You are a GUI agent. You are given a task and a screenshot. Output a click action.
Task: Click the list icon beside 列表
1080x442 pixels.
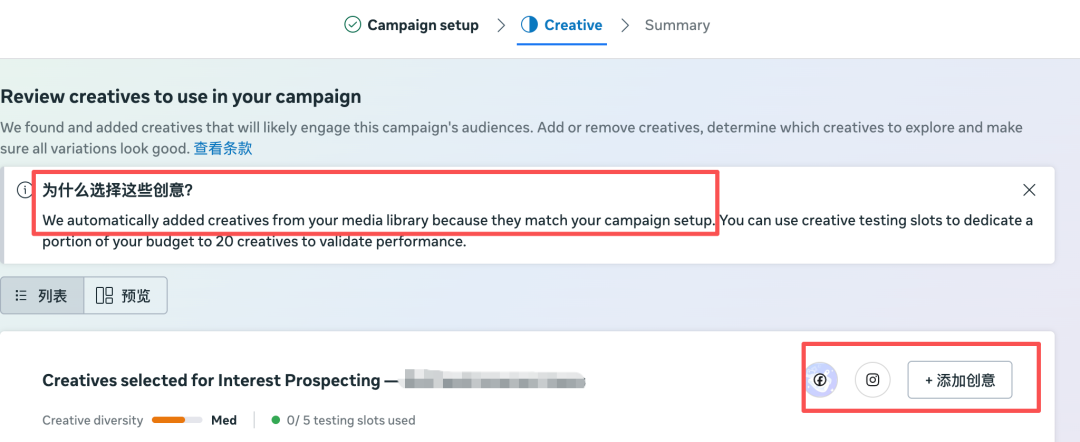[21, 296]
